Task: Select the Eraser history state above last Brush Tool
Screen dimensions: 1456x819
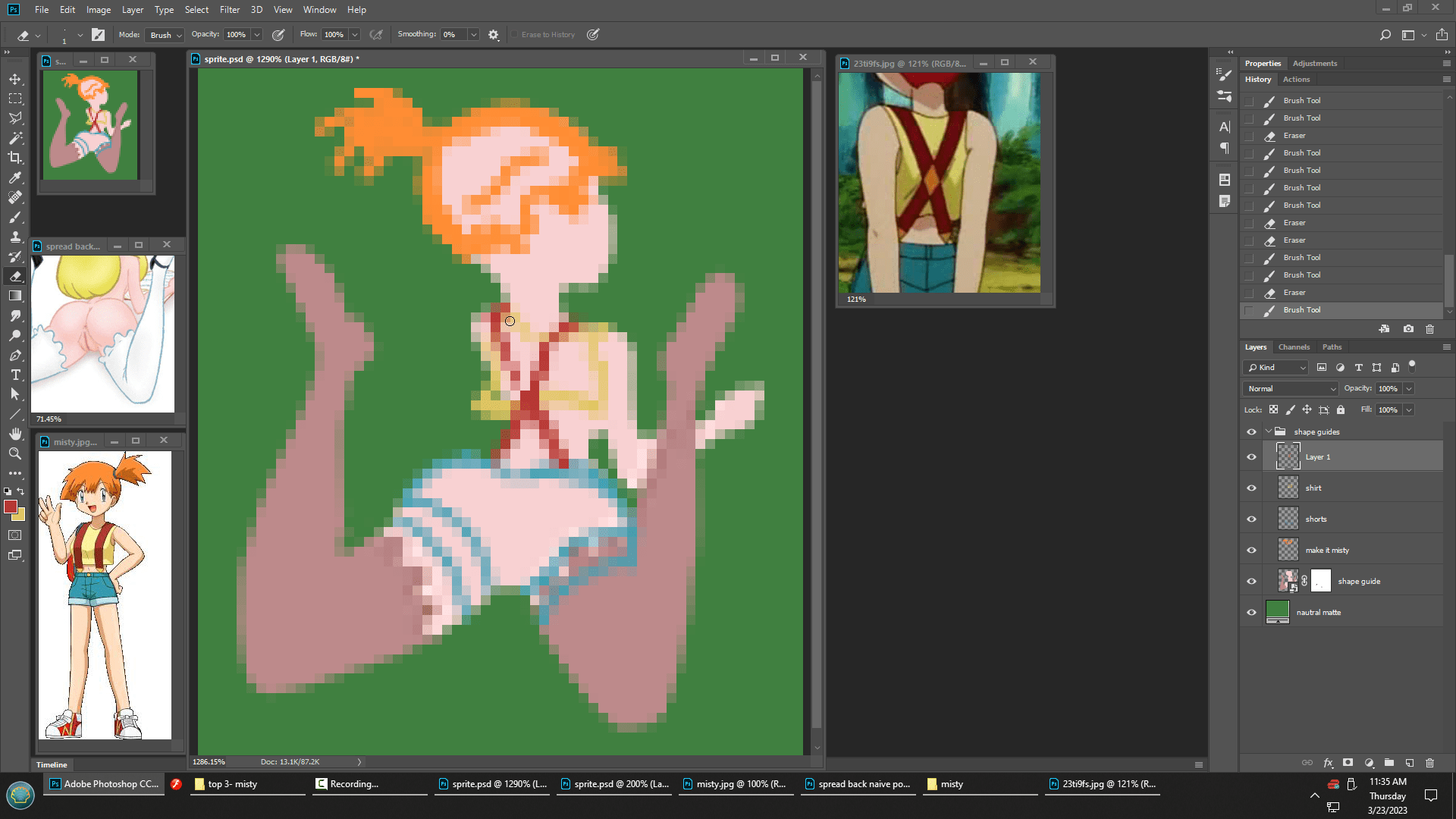Action: point(1294,293)
